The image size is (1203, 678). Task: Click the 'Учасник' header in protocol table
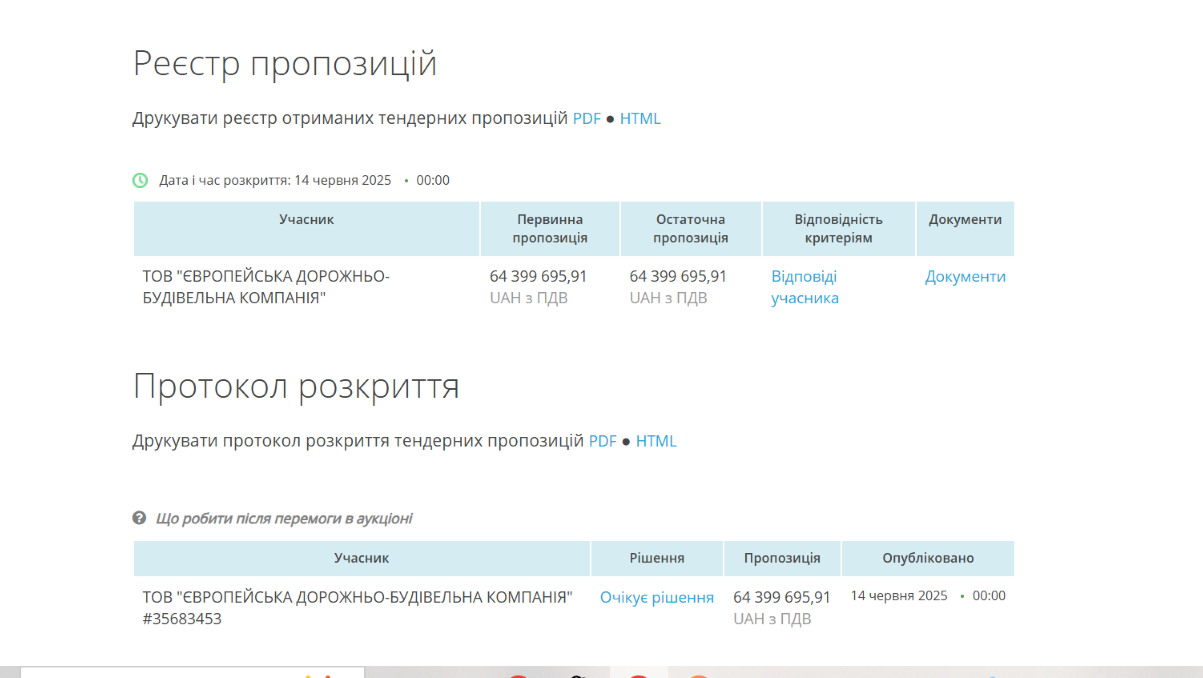(362, 558)
